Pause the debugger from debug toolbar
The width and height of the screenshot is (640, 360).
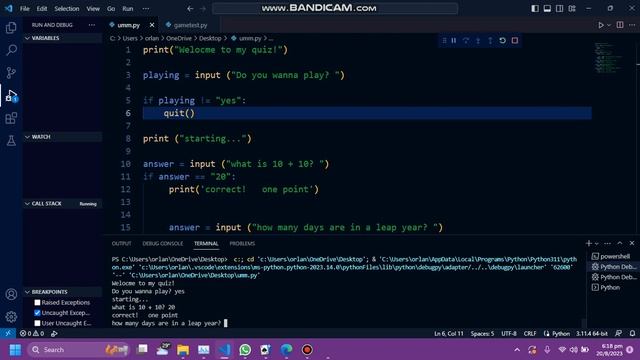click(453, 40)
